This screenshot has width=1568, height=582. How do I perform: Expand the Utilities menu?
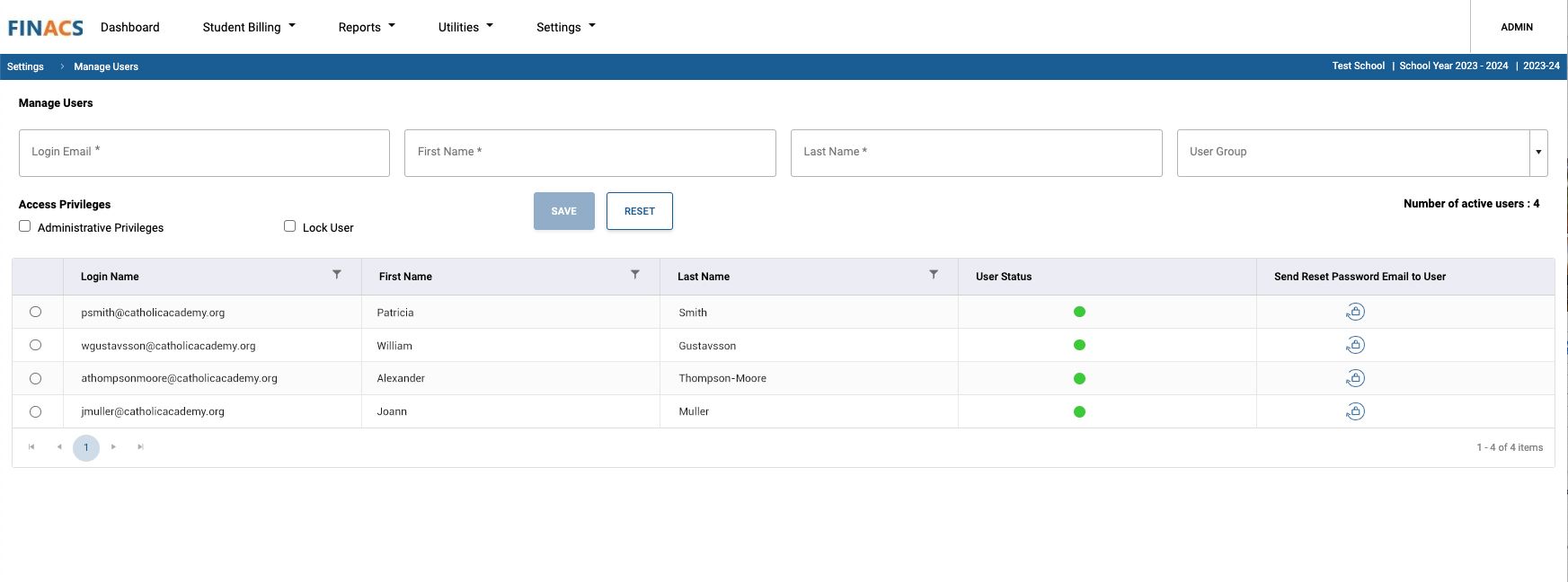pos(465,27)
